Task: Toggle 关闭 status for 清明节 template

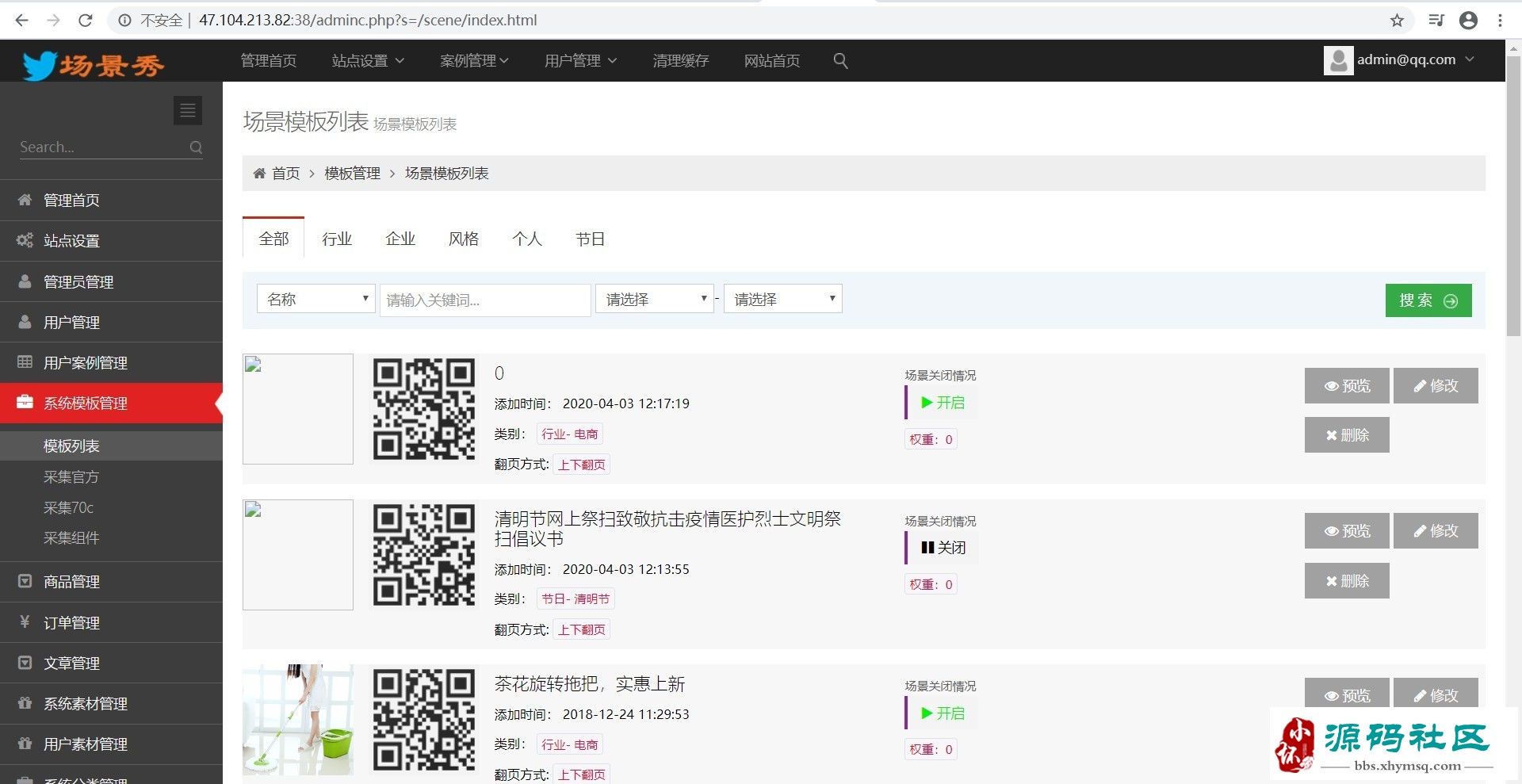Action: click(943, 548)
